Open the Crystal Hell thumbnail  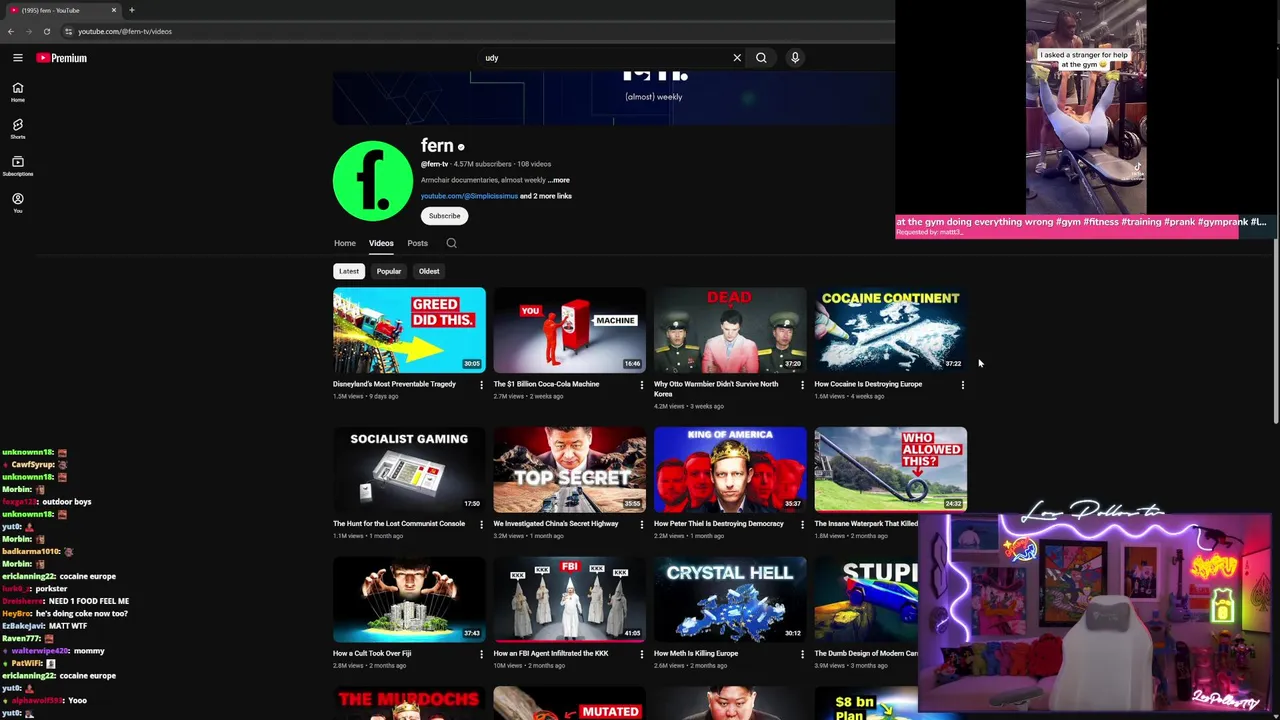tap(730, 600)
